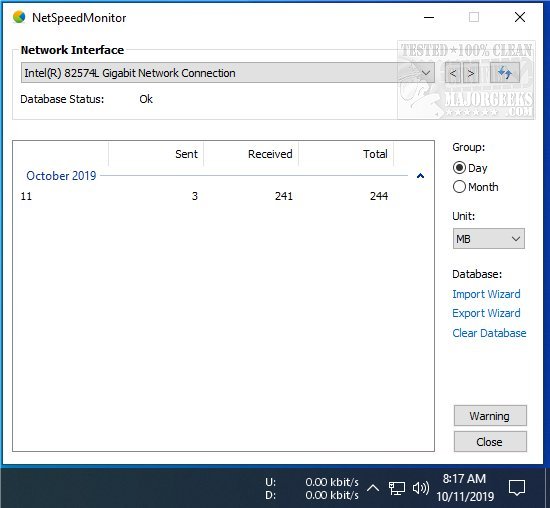Collapse the October 2019 group chevron

tap(420, 175)
